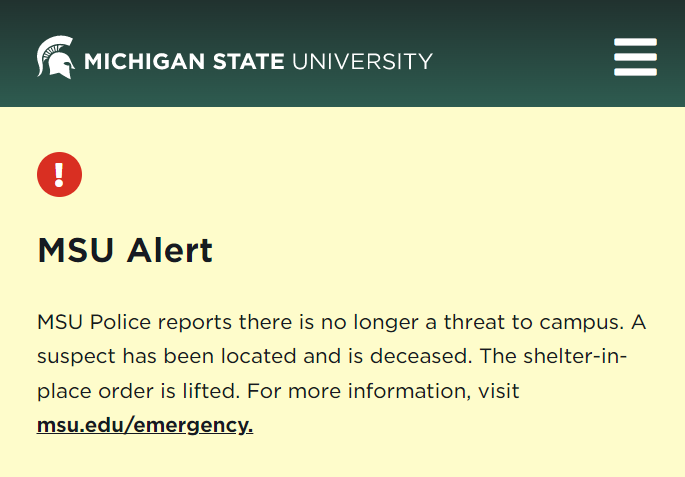Click the word 'deceased' in alert
Screen dimensions: 685x477
(421, 356)
